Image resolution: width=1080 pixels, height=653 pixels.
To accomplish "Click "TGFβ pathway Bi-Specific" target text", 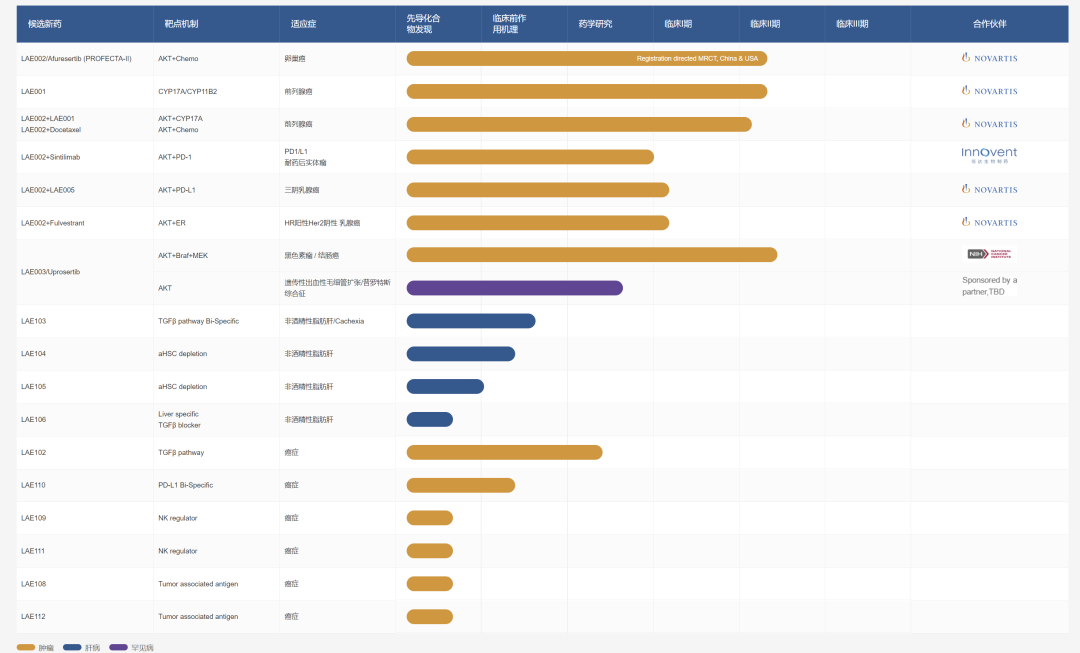I will 198,321.
